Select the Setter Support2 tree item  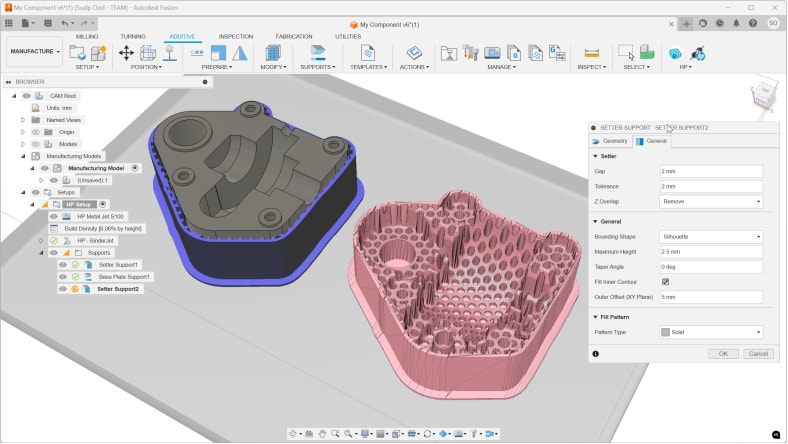pyautogui.click(x=118, y=289)
